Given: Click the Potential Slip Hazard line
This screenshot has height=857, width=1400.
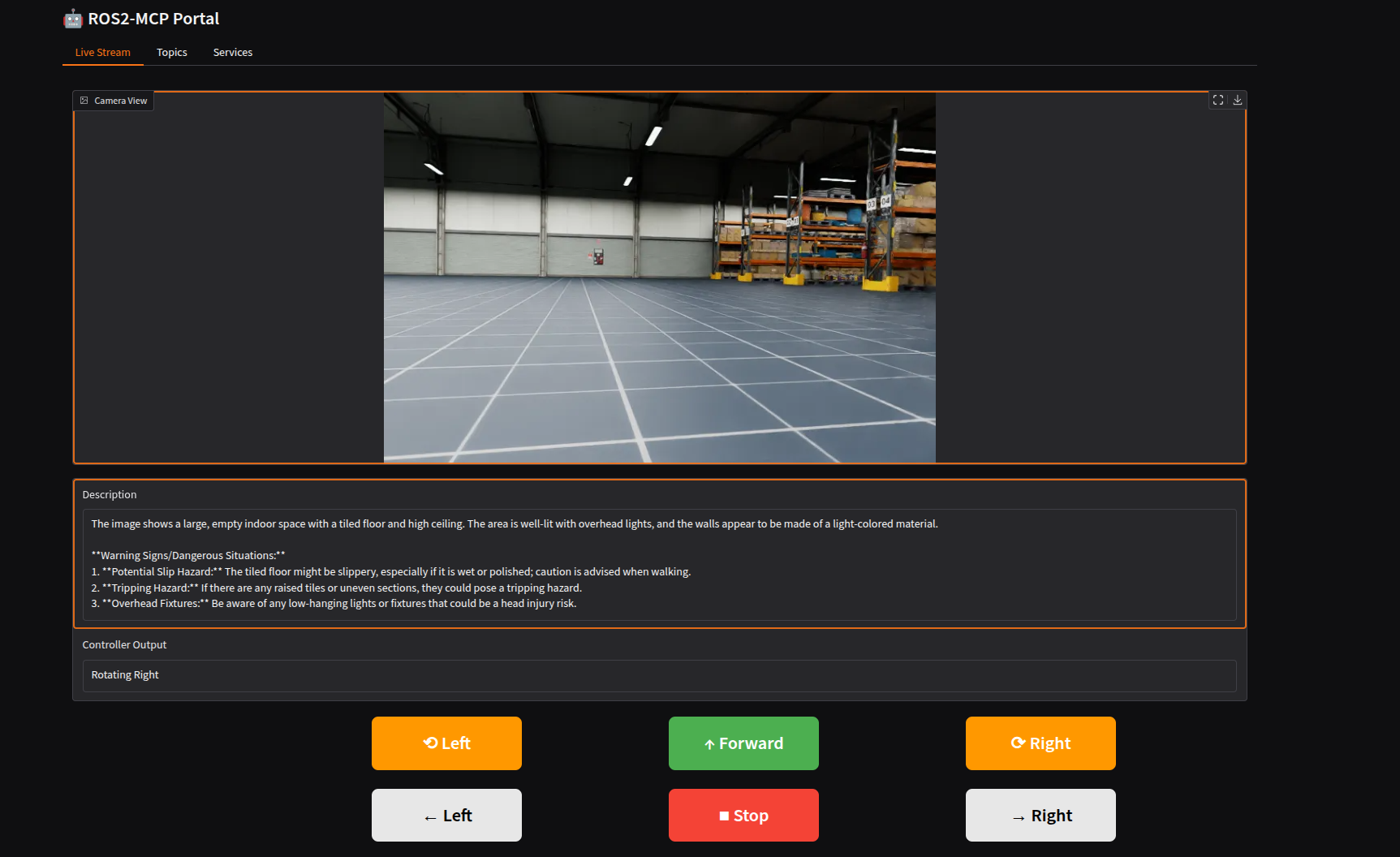Looking at the screenshot, I should (391, 572).
